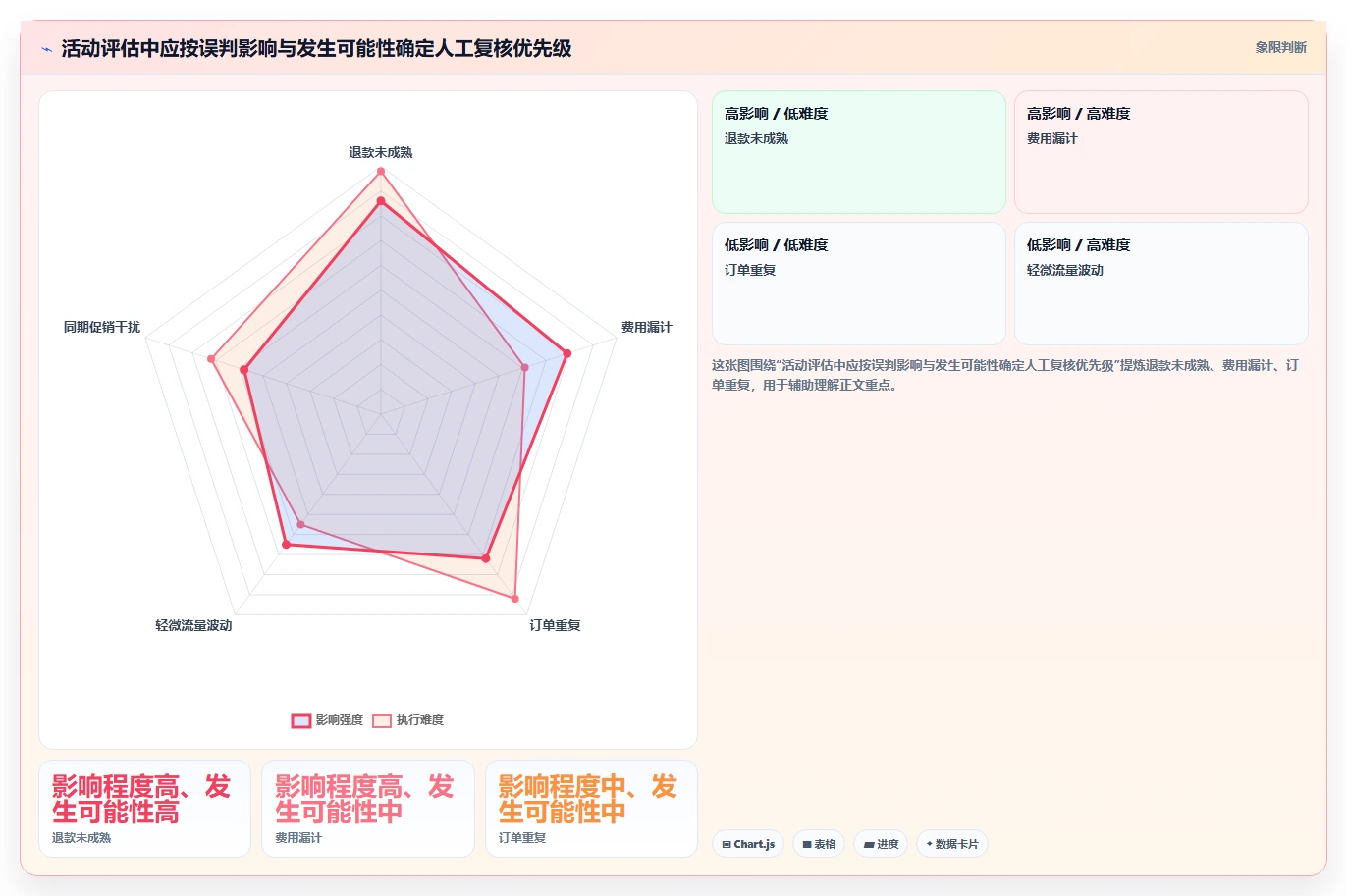Click the 影响强度 legend color box

(x=301, y=720)
